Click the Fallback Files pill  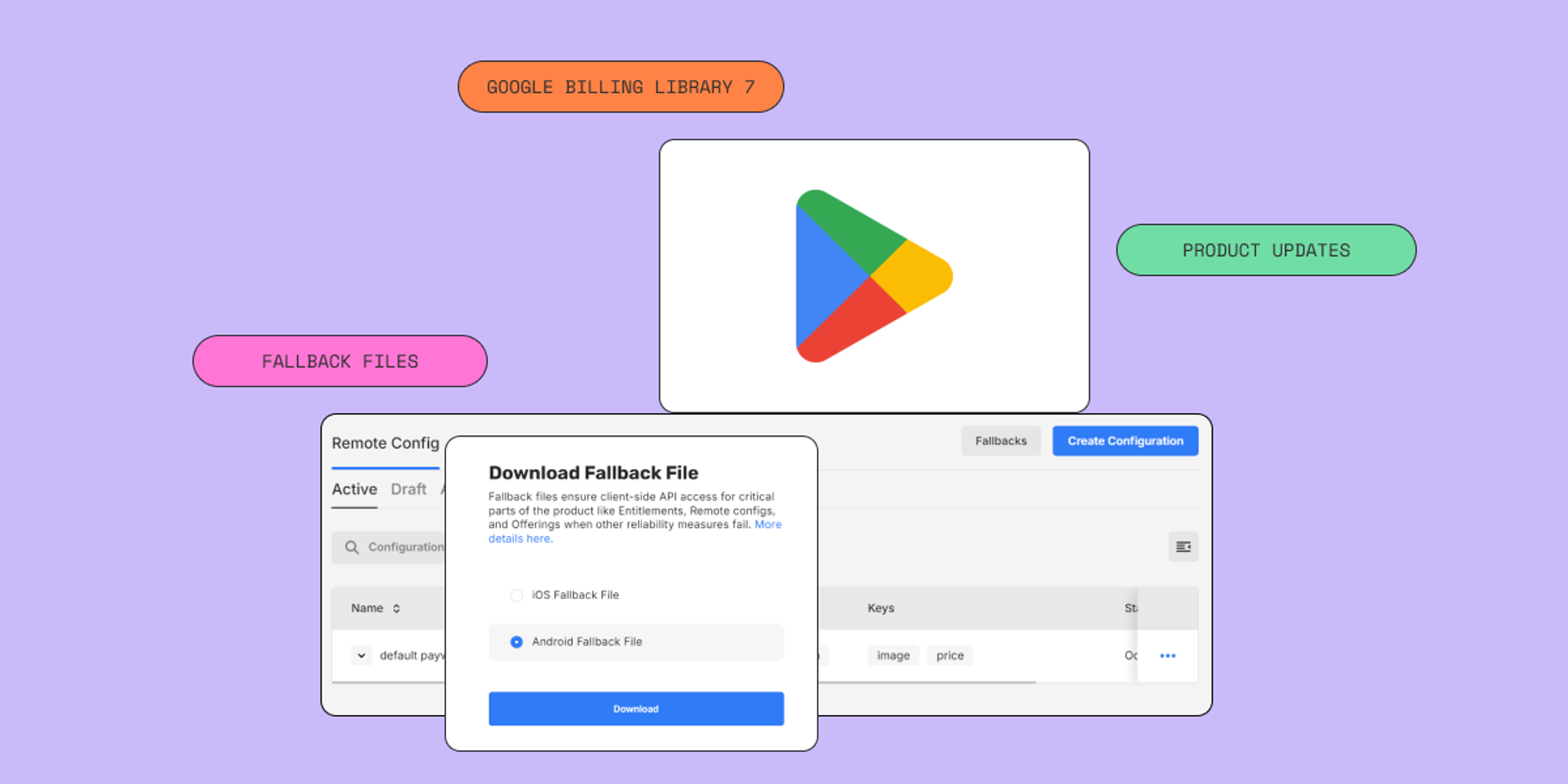[340, 361]
